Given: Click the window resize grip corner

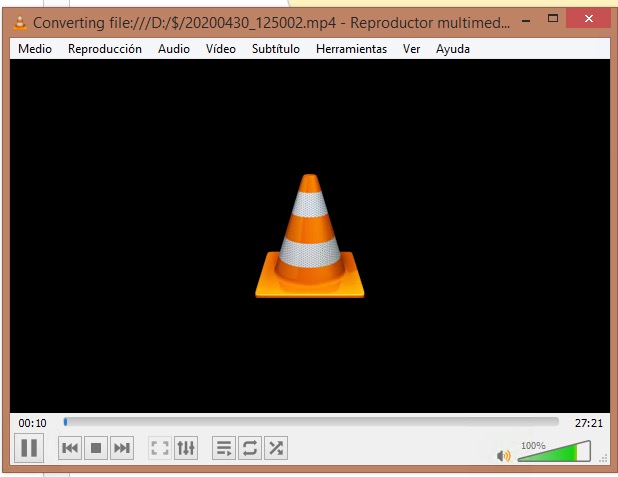Looking at the screenshot, I should [603, 458].
